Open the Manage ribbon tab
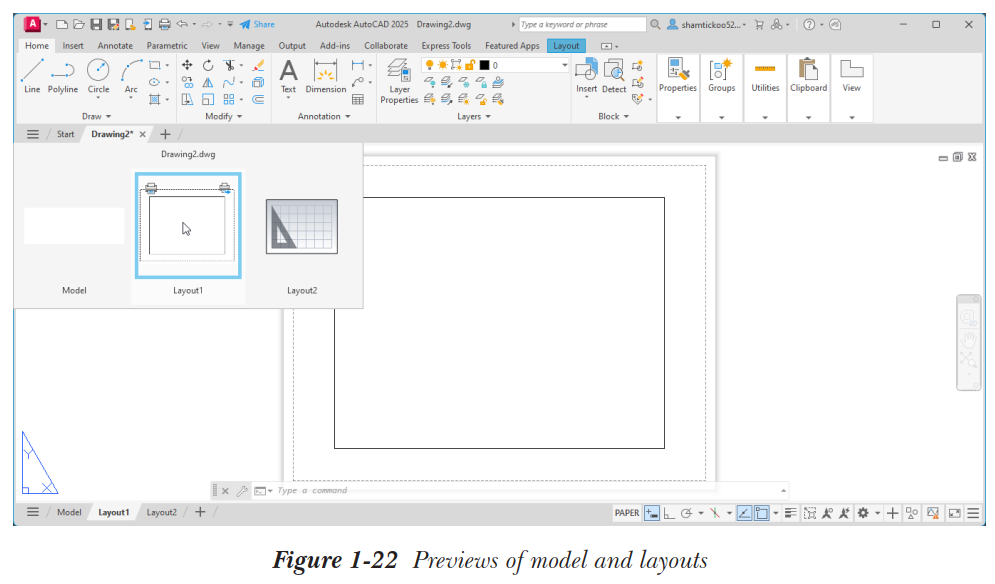Viewport: 995px width, 584px height. tap(249, 46)
